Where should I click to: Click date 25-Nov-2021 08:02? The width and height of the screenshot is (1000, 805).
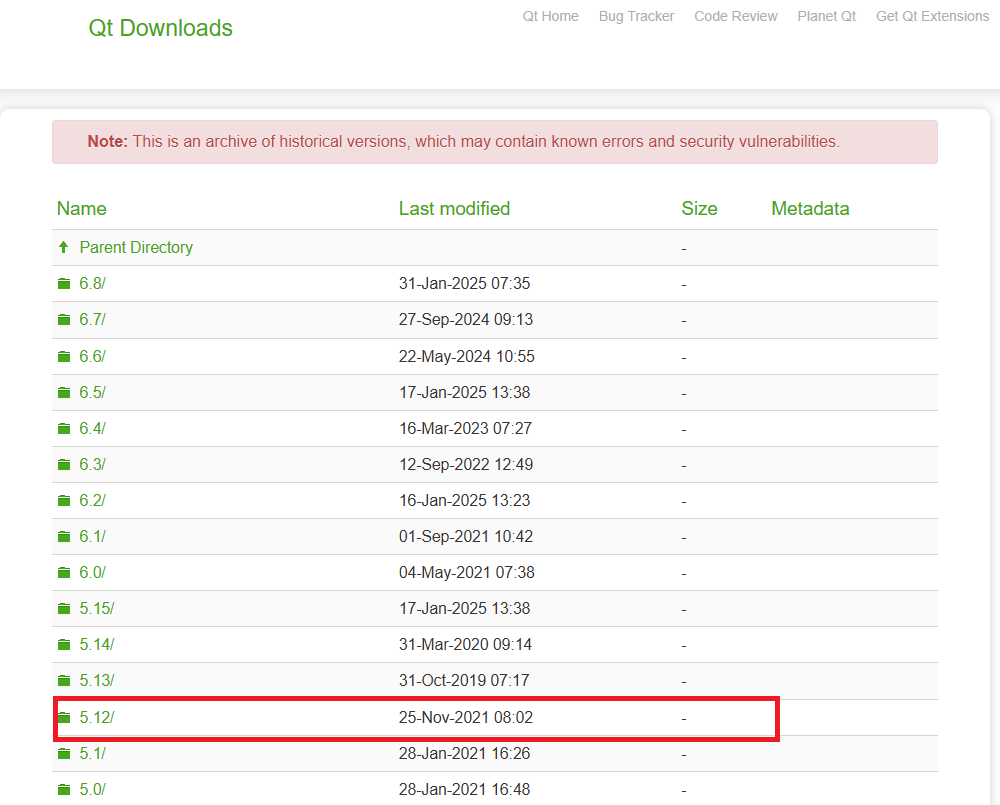click(x=466, y=718)
